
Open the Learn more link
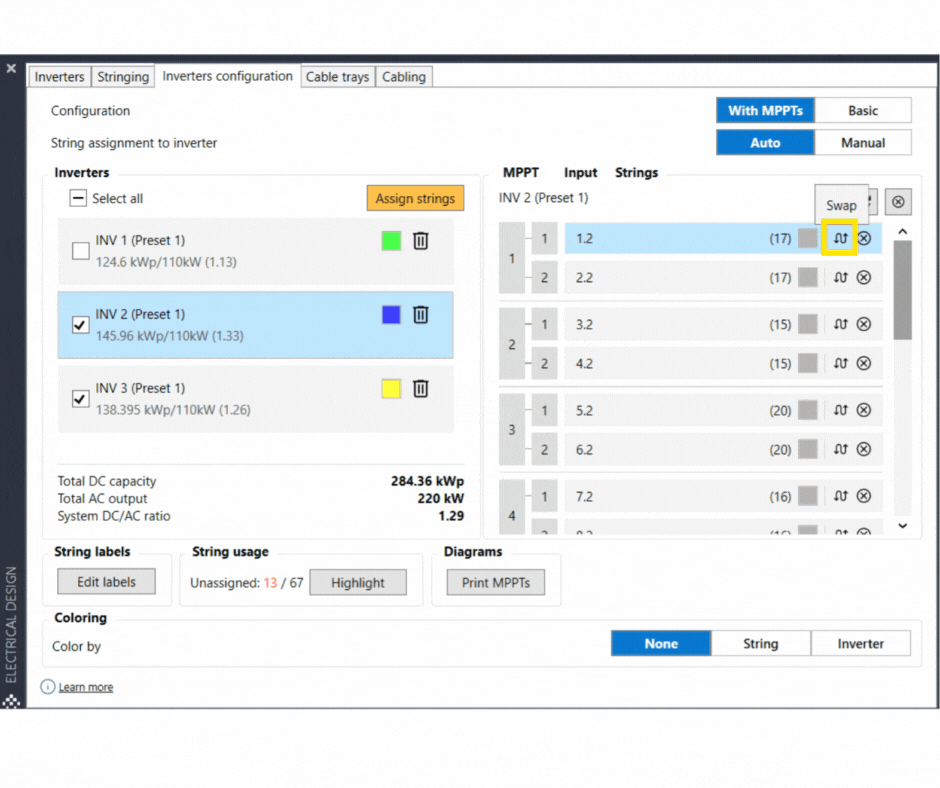(x=86, y=688)
